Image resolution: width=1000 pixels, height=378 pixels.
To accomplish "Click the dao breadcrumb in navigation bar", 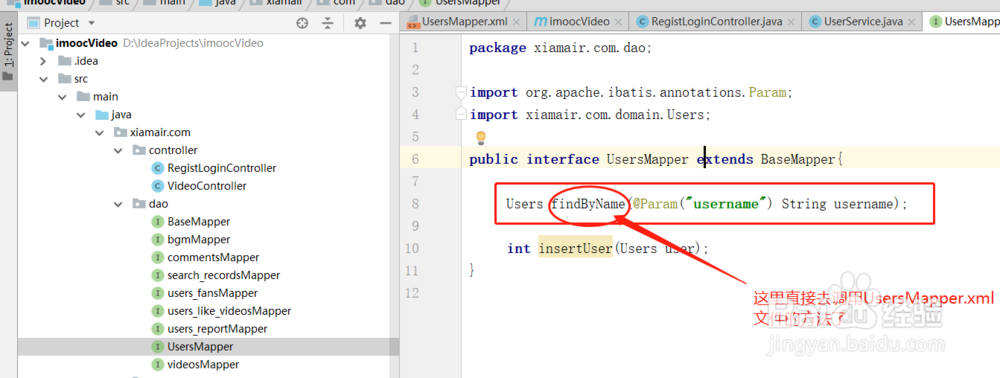I will (x=388, y=3).
